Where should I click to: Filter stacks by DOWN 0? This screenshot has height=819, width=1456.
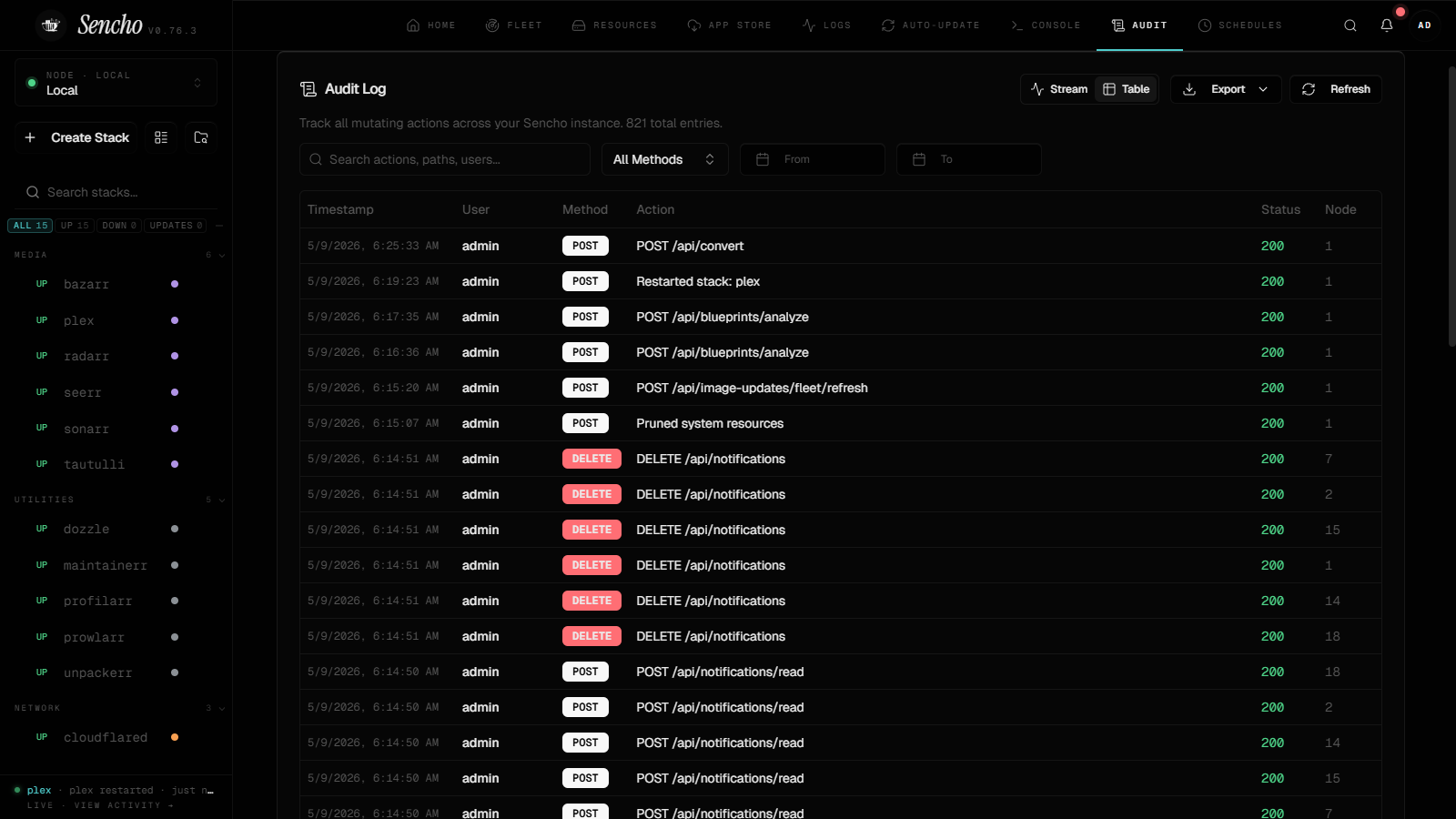tap(119, 226)
